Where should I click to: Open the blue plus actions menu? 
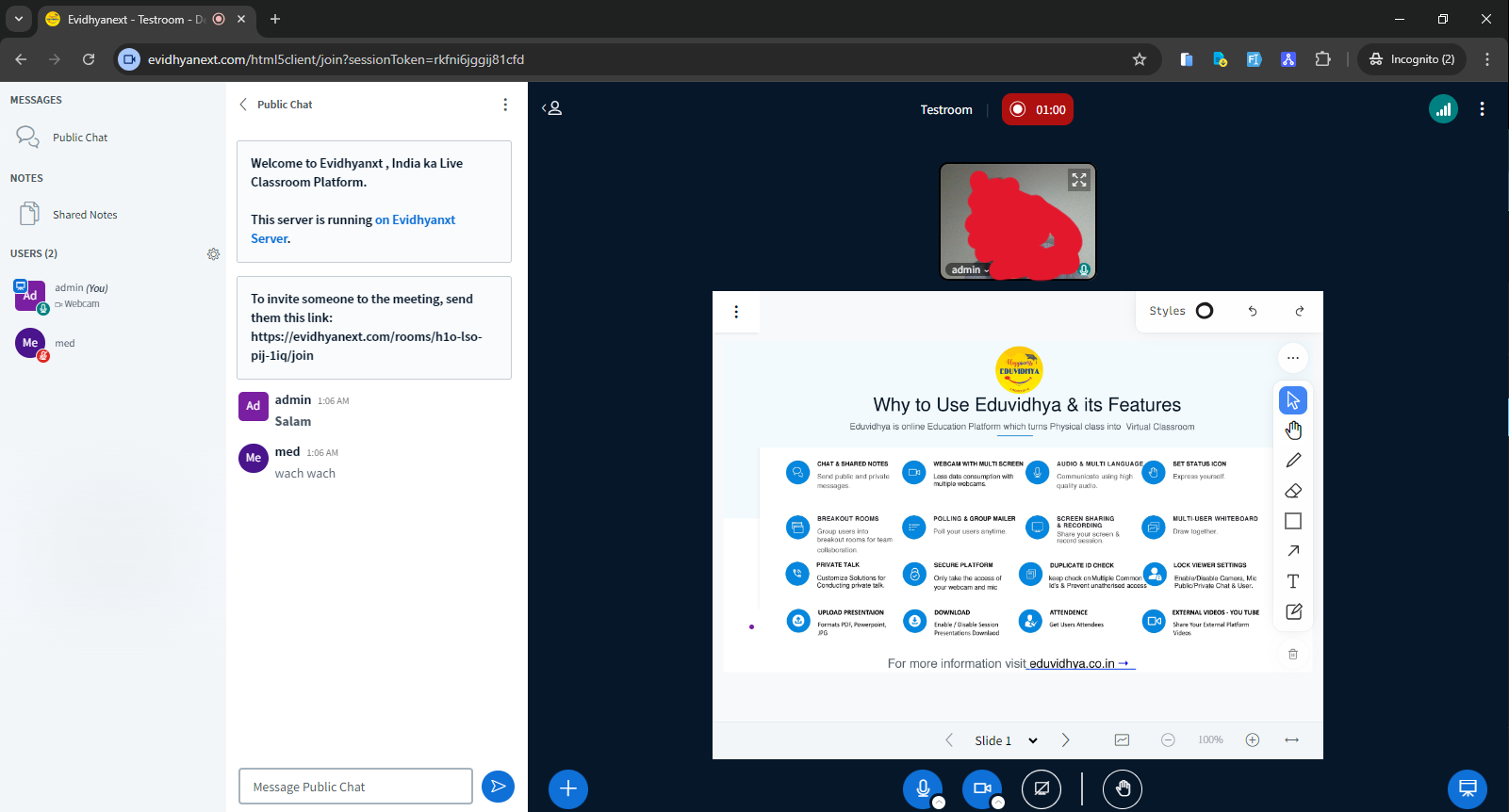click(568, 788)
